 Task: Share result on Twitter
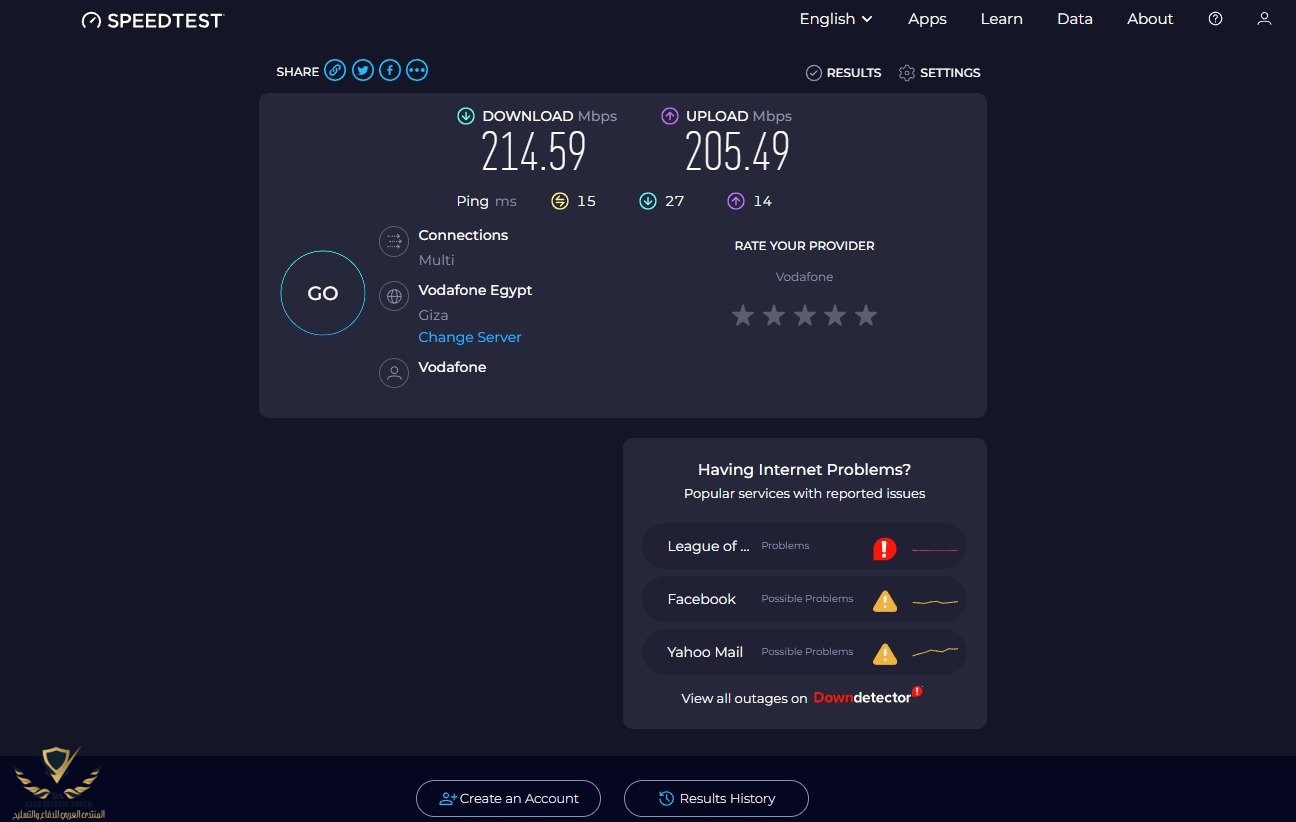coord(362,71)
